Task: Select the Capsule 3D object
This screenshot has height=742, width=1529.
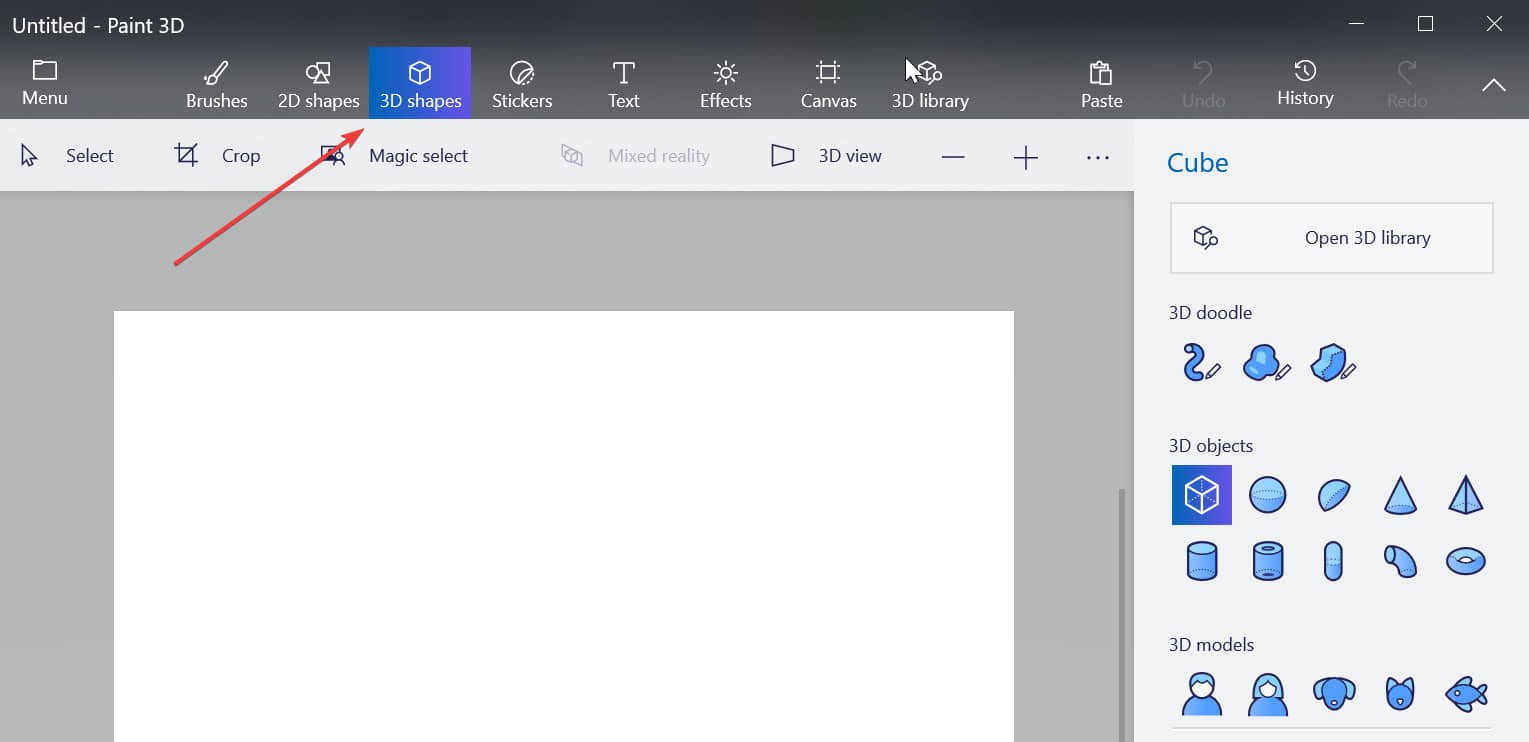Action: click(x=1334, y=561)
